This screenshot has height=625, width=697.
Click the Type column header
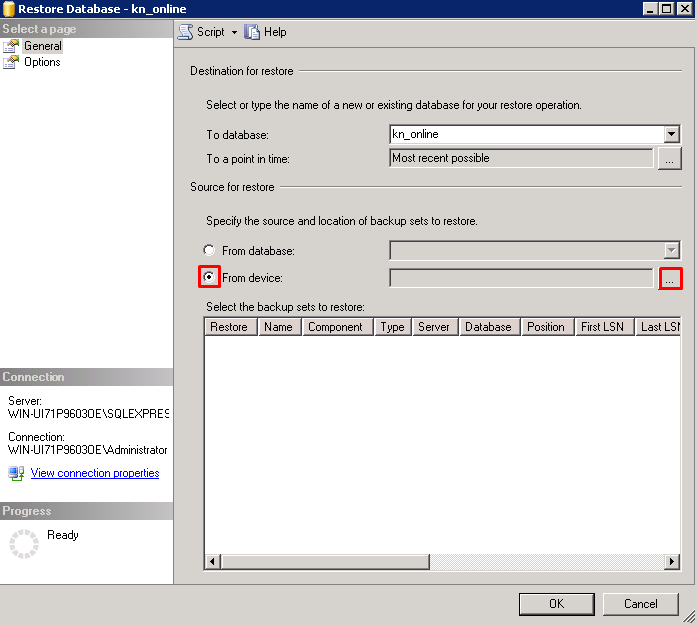393,327
